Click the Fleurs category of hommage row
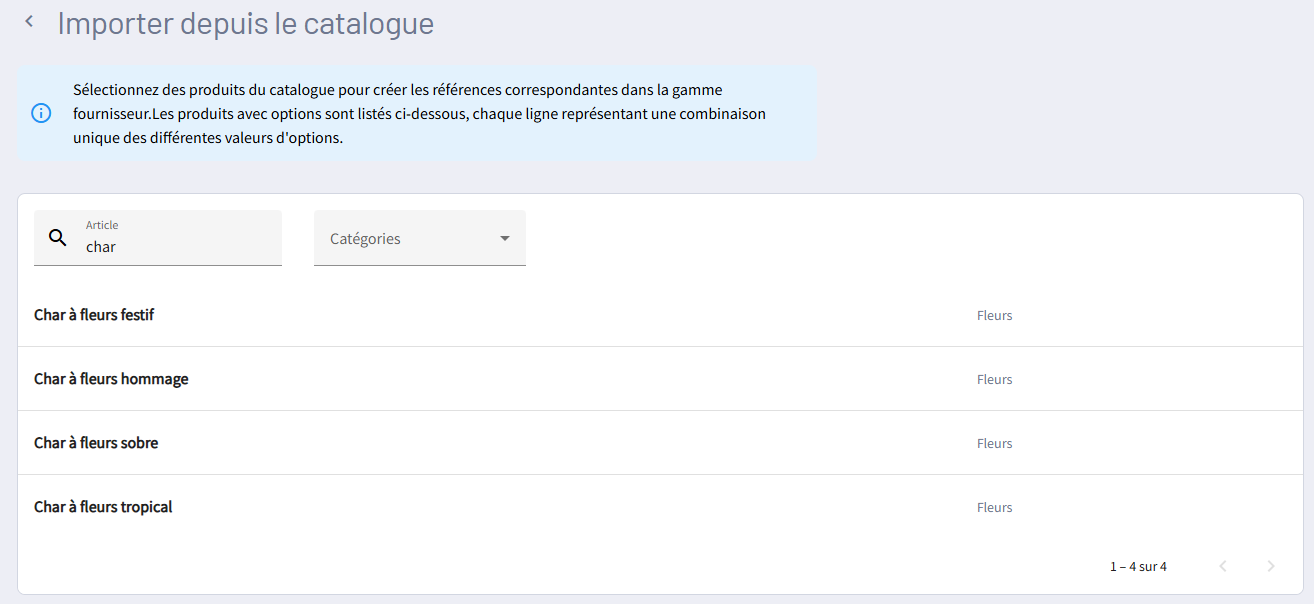The image size is (1314, 604). [994, 380]
